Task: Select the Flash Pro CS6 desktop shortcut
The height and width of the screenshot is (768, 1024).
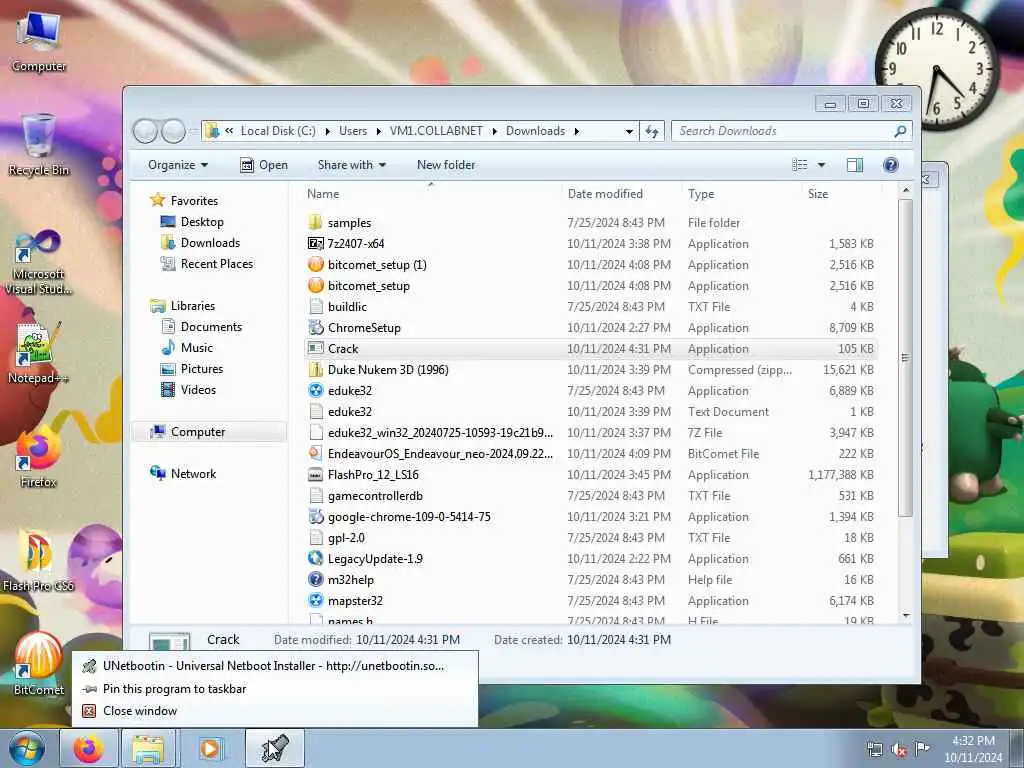Action: pos(38,559)
